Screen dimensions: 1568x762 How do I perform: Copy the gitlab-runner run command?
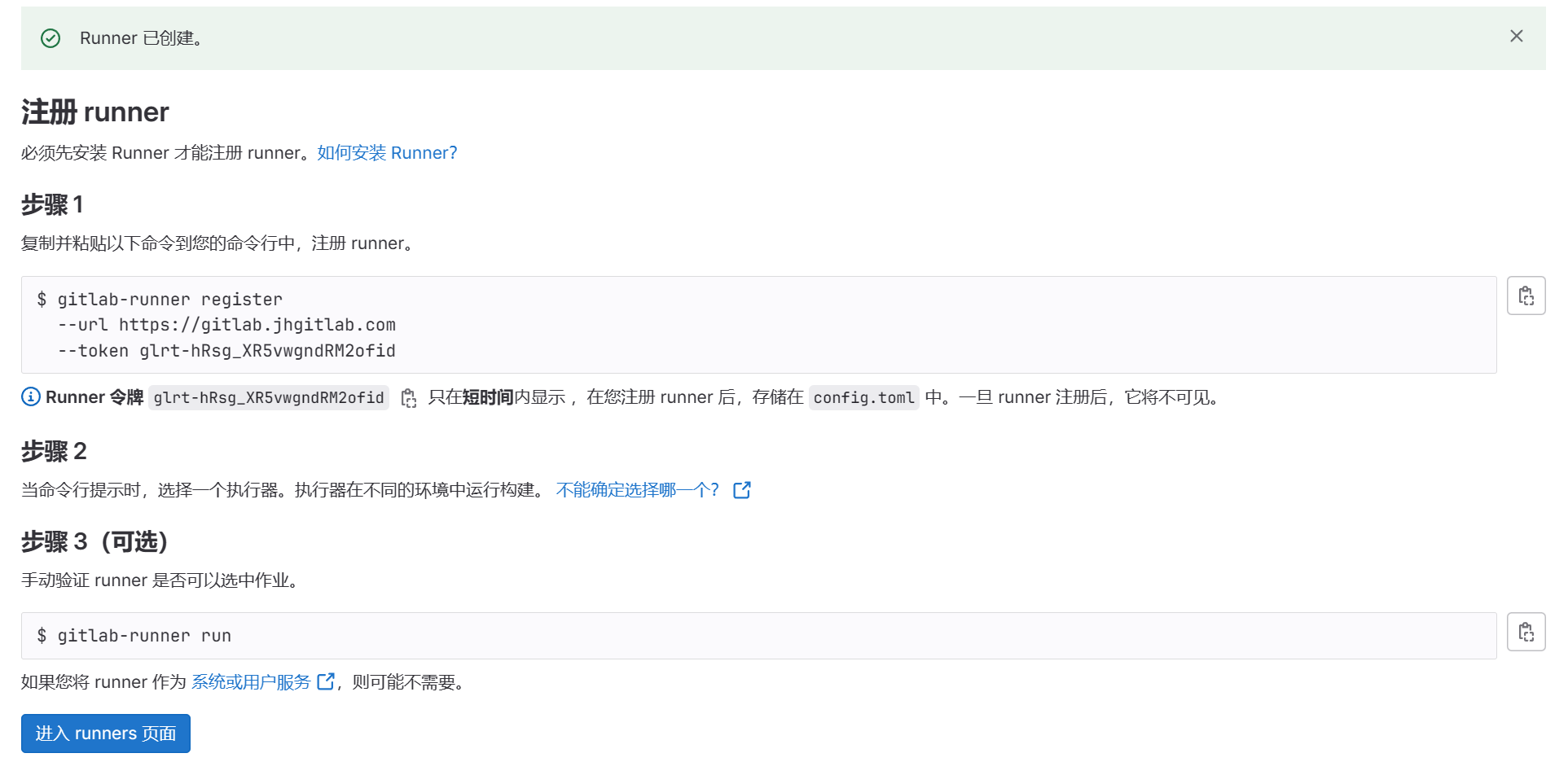coord(1526,631)
